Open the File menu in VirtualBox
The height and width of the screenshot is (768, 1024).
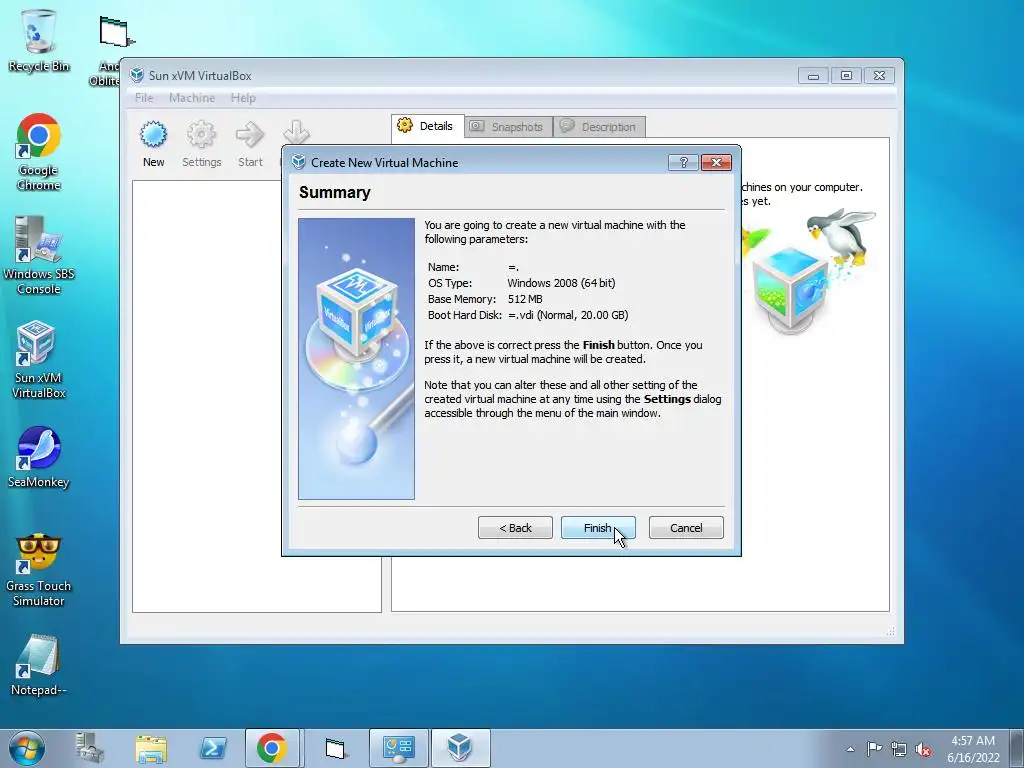[x=144, y=98]
